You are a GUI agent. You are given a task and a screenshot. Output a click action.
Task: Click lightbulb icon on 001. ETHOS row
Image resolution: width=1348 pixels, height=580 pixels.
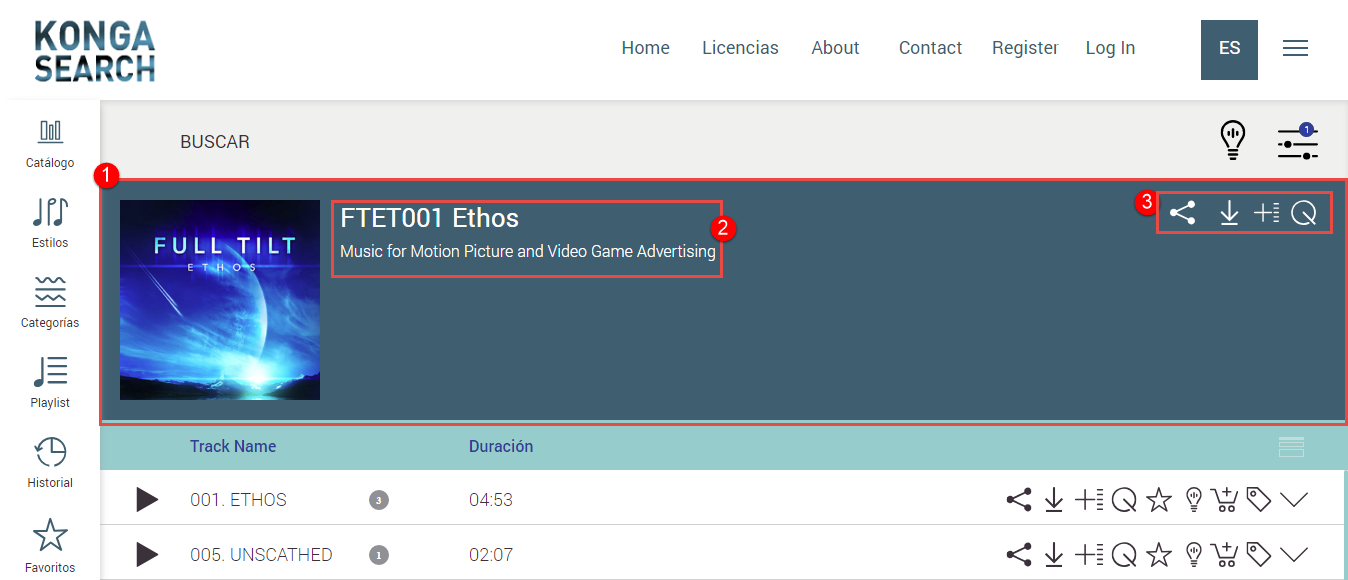click(1193, 499)
